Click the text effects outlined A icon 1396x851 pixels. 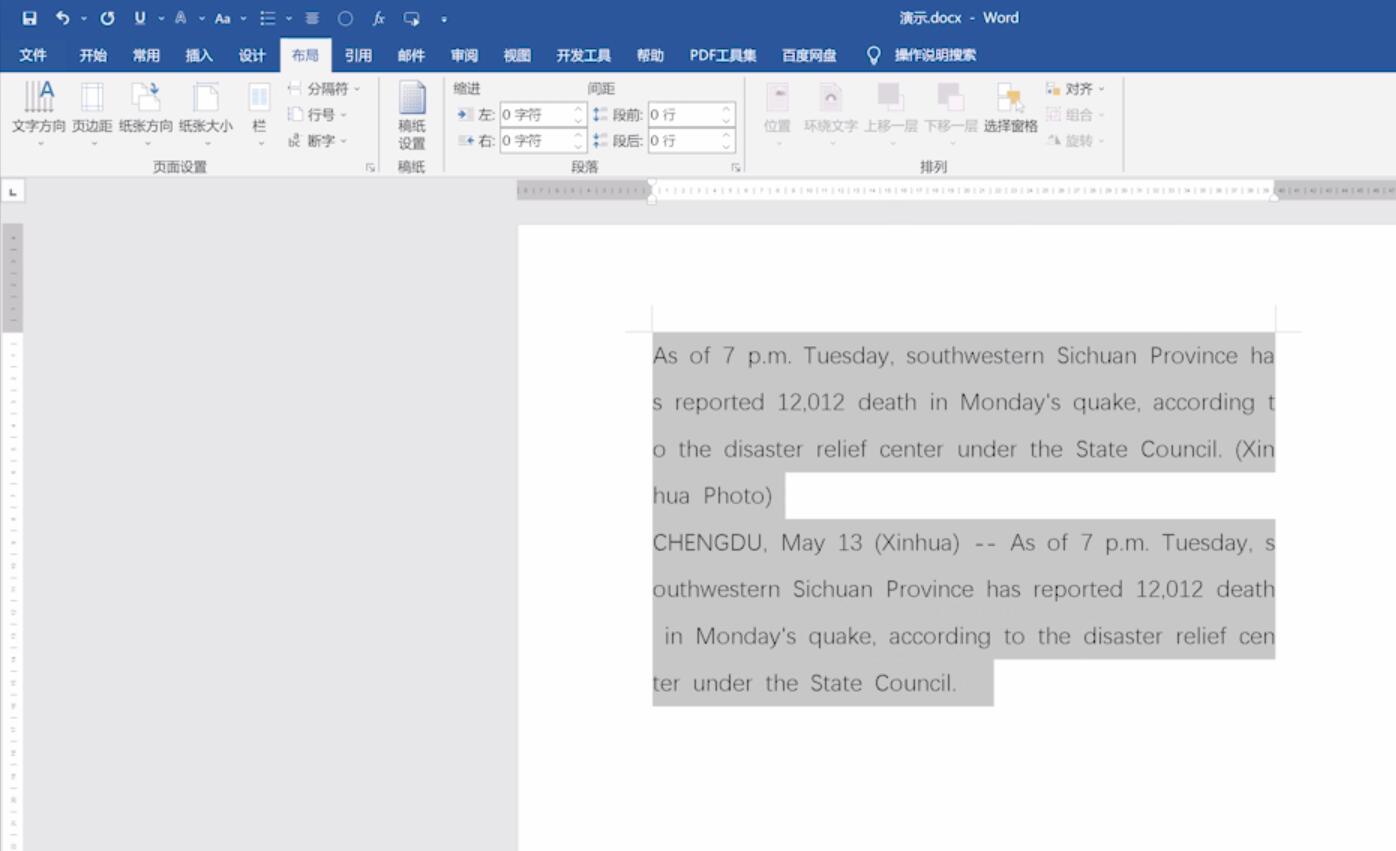[181, 18]
